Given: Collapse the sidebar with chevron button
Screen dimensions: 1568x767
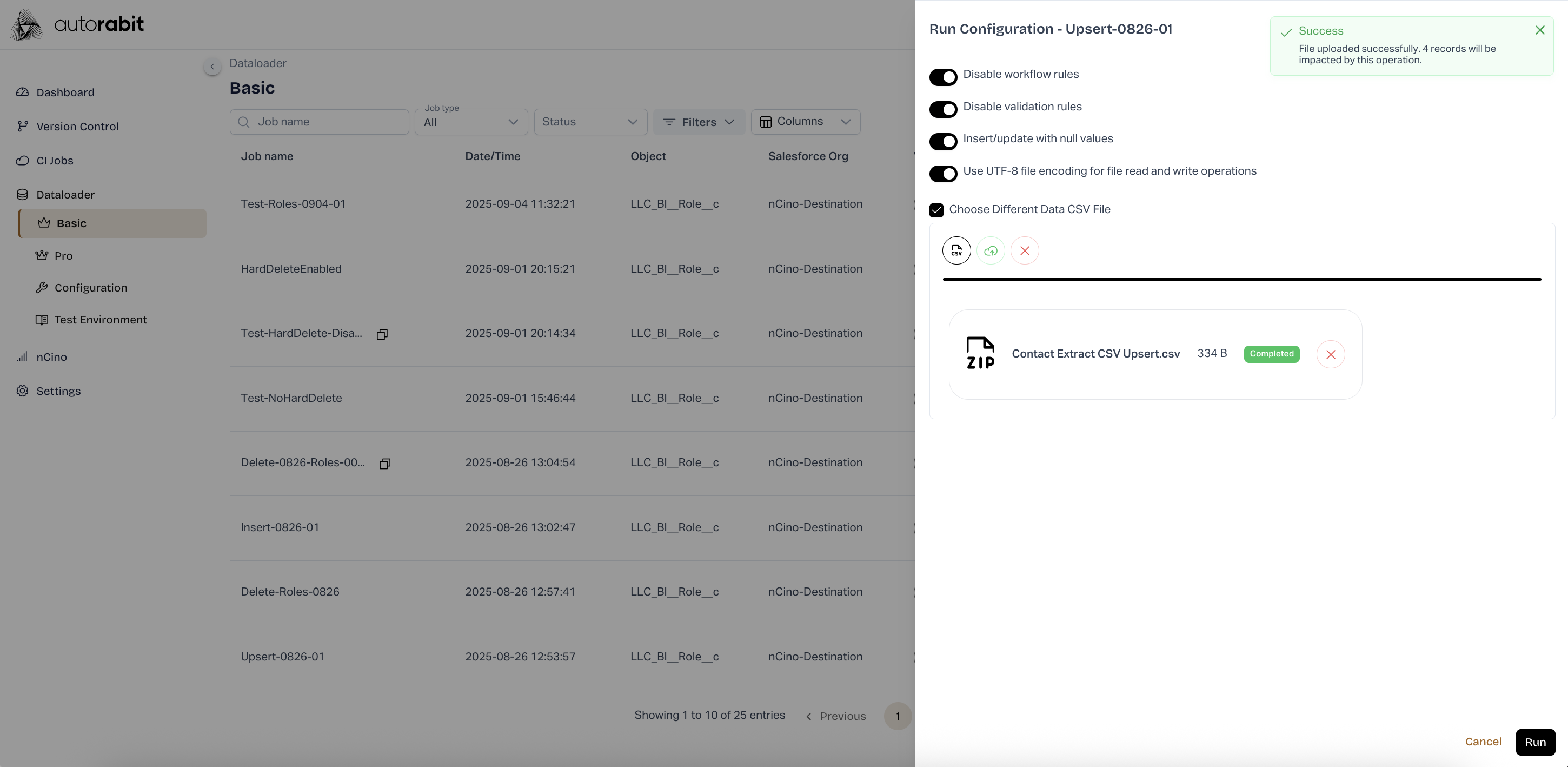Looking at the screenshot, I should [212, 67].
